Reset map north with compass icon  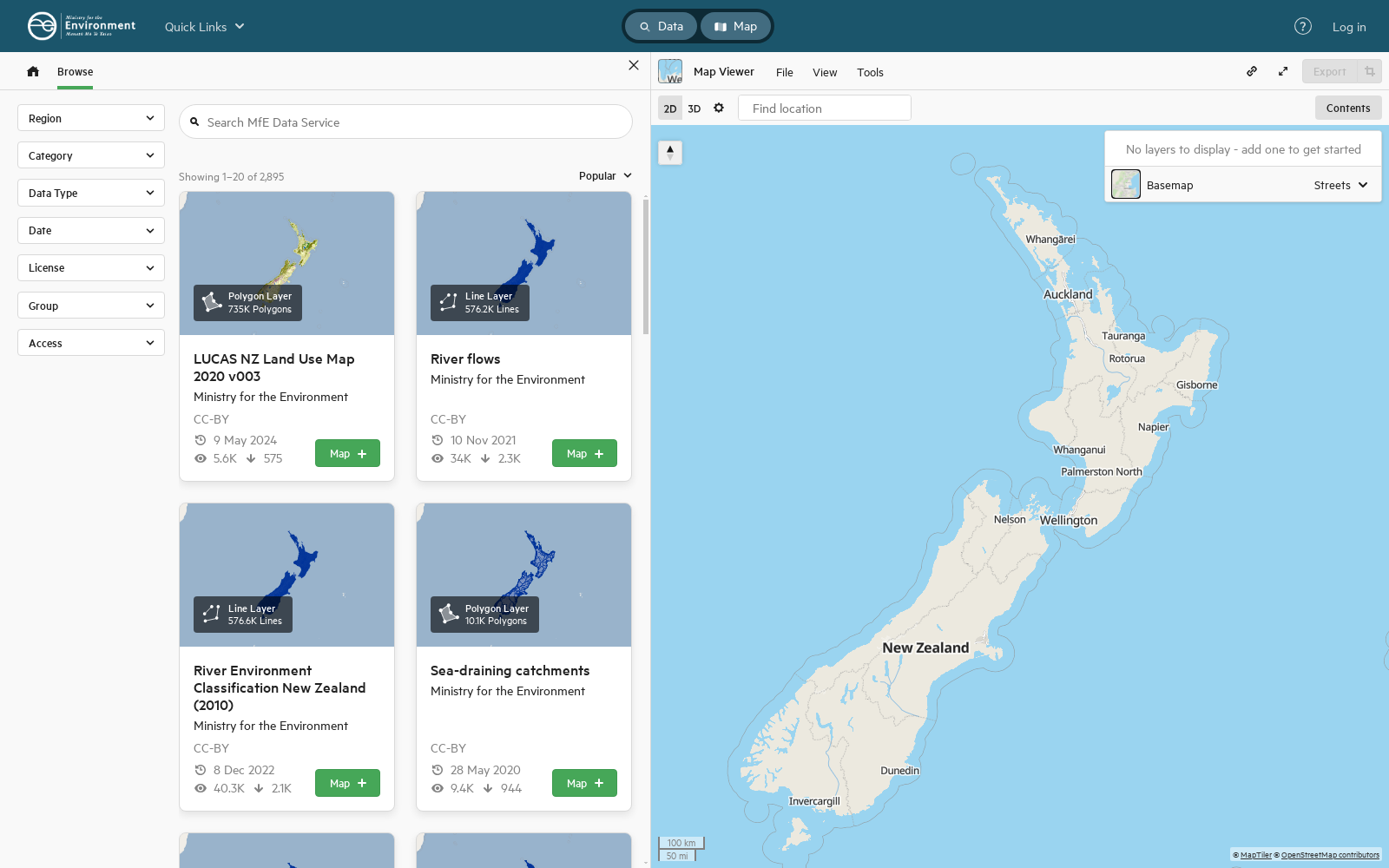pos(670,152)
